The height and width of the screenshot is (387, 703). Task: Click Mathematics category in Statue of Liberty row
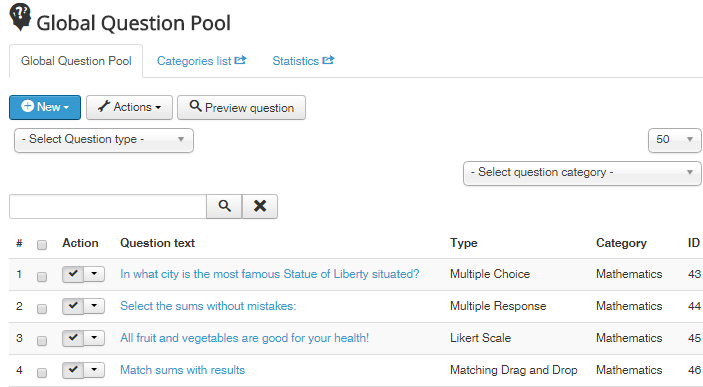pos(629,274)
